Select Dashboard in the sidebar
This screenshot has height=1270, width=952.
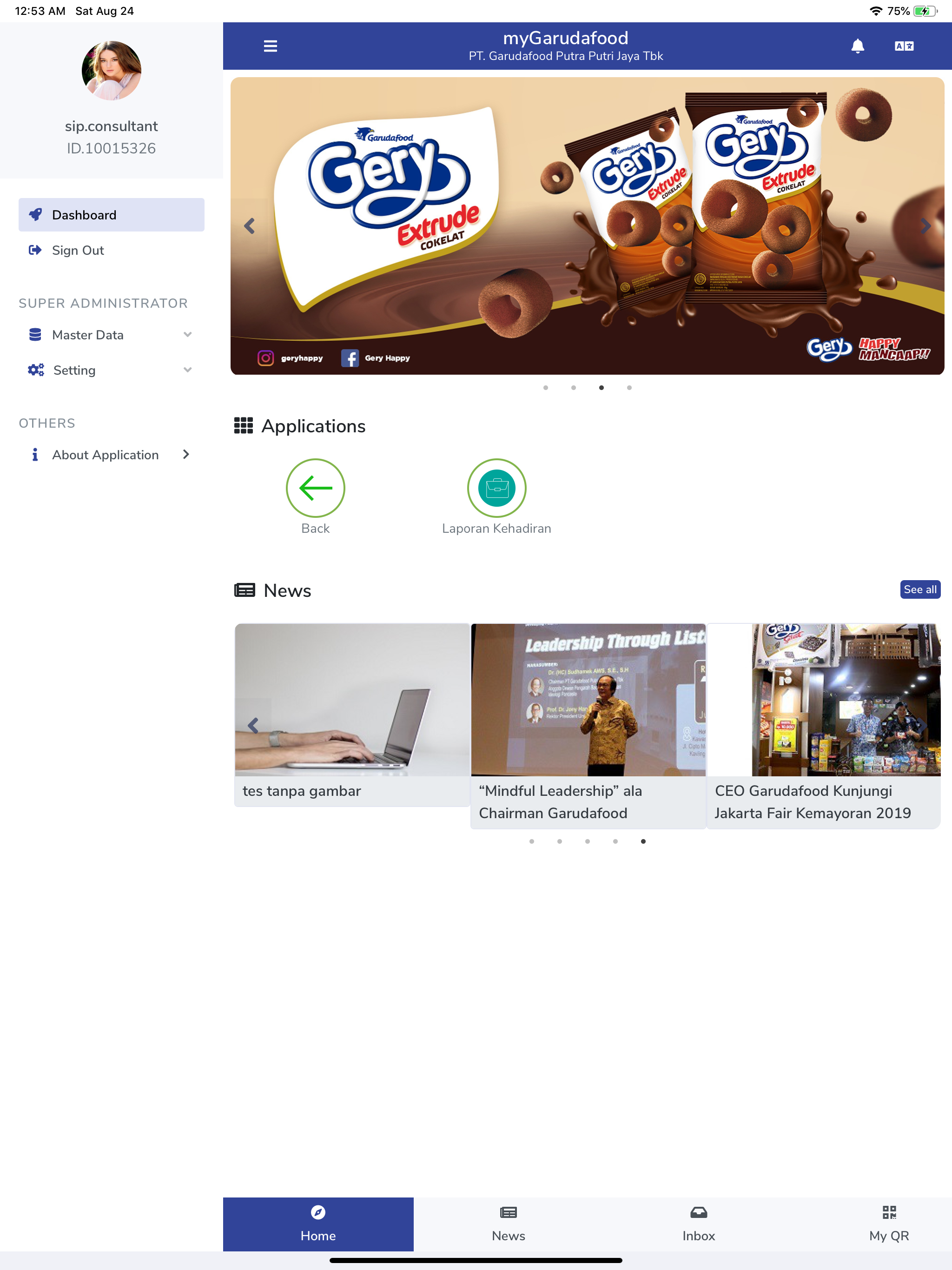coord(112,215)
